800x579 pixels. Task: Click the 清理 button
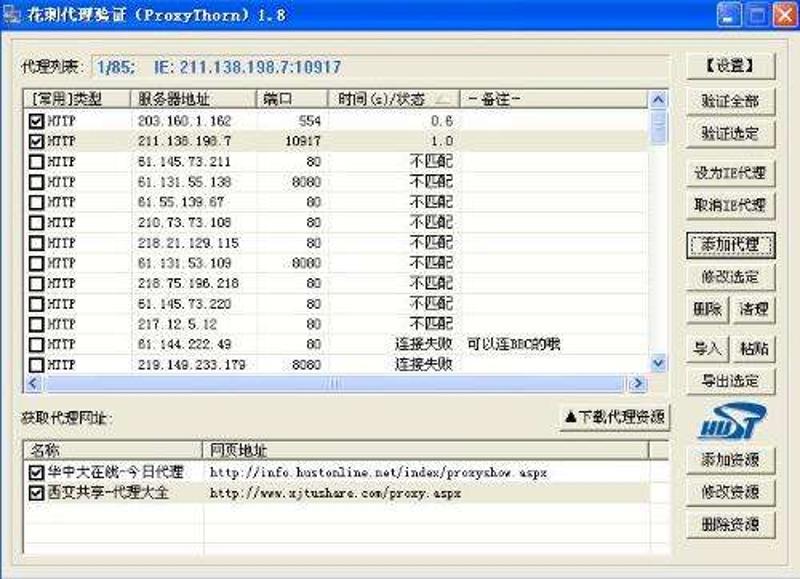pyautogui.click(x=754, y=309)
